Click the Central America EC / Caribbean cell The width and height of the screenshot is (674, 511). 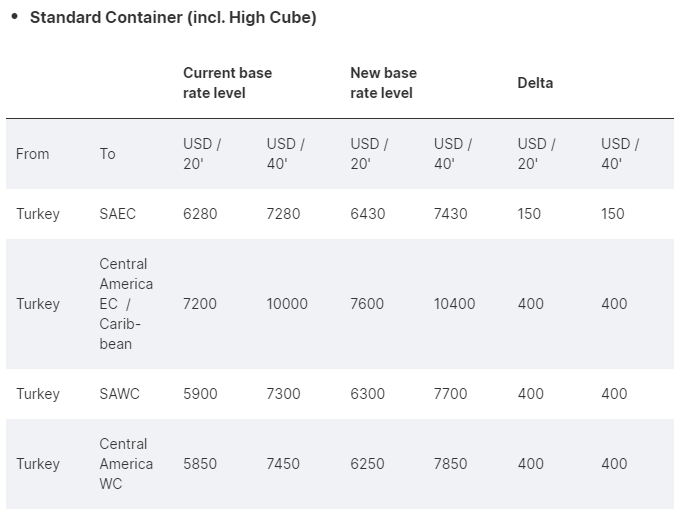pos(126,304)
